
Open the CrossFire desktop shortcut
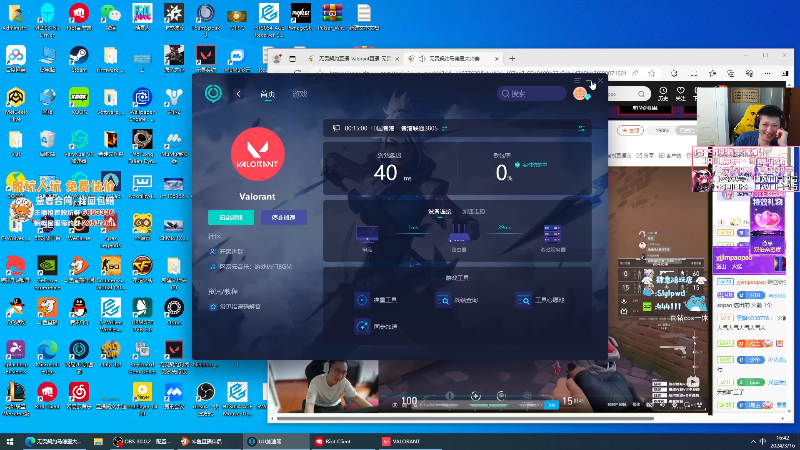click(142, 269)
